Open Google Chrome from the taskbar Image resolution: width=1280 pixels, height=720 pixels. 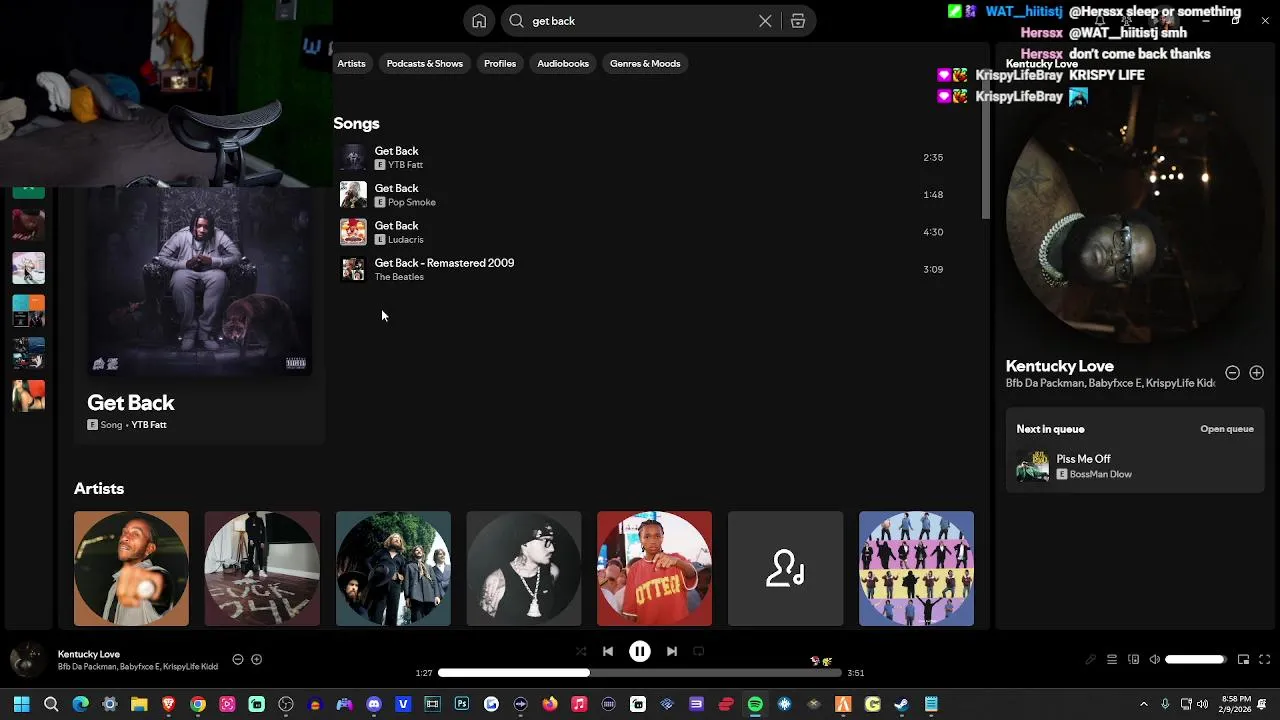tap(198, 704)
